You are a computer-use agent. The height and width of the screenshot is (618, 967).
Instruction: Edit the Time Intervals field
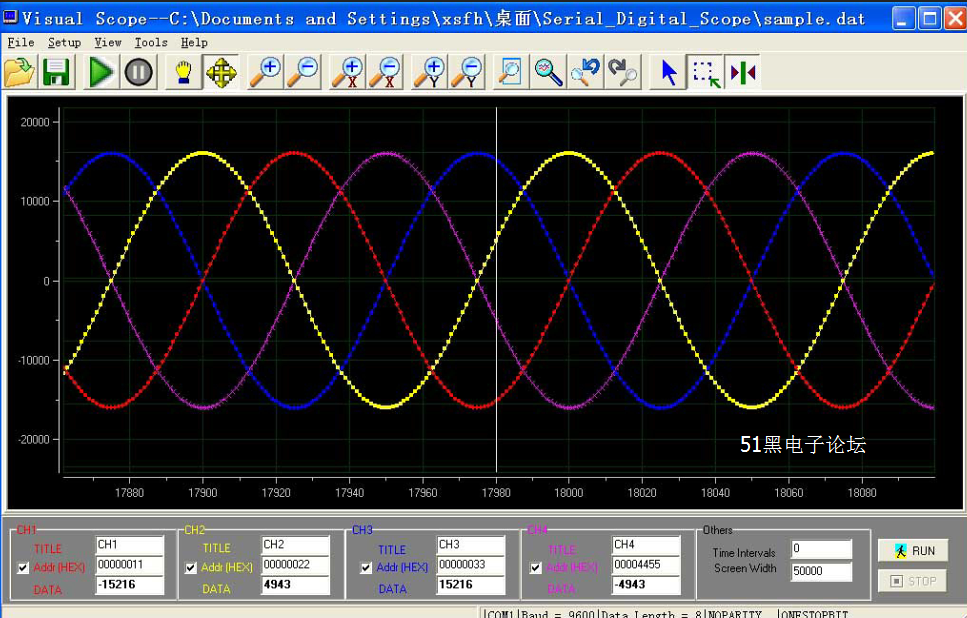click(821, 549)
